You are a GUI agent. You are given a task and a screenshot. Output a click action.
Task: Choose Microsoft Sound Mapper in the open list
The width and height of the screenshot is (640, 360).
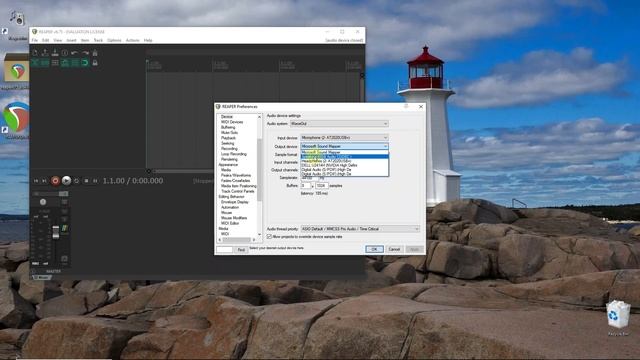click(344, 152)
